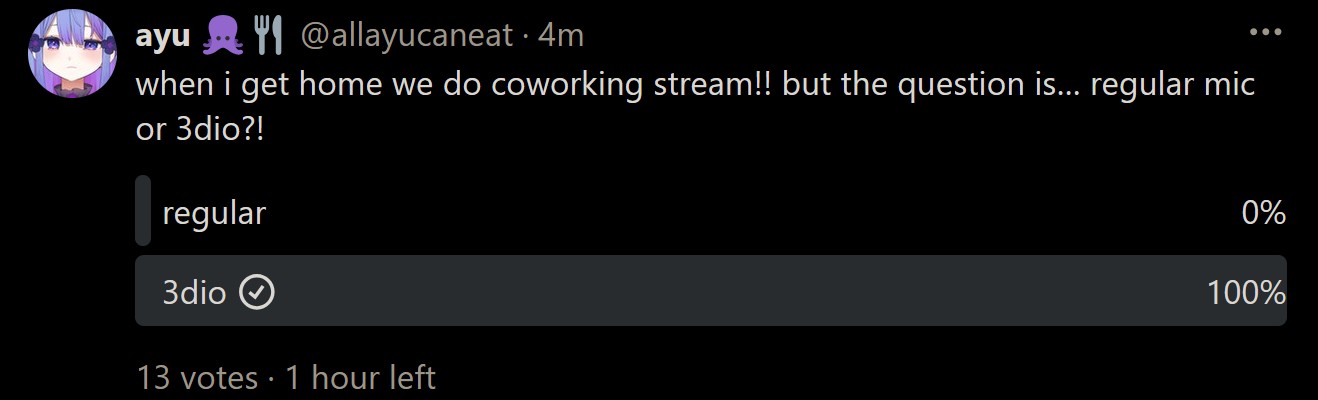Image resolution: width=1318 pixels, height=400 pixels.
Task: Click the "13 votes" count
Action: point(197,377)
